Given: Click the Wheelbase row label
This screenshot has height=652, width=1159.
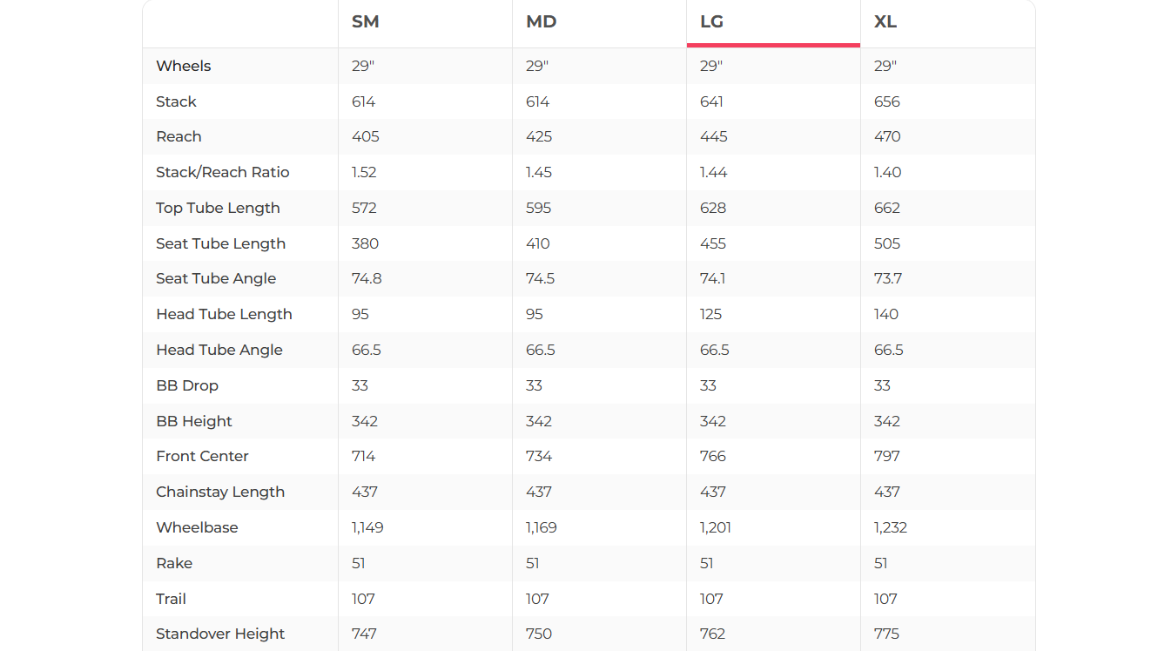Looking at the screenshot, I should click(x=197, y=528).
